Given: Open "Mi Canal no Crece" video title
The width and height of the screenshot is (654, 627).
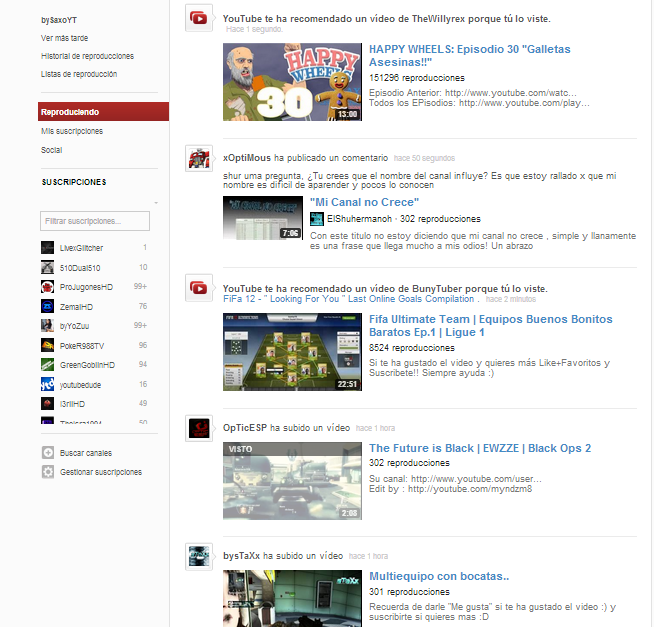Looking at the screenshot, I should point(364,202).
